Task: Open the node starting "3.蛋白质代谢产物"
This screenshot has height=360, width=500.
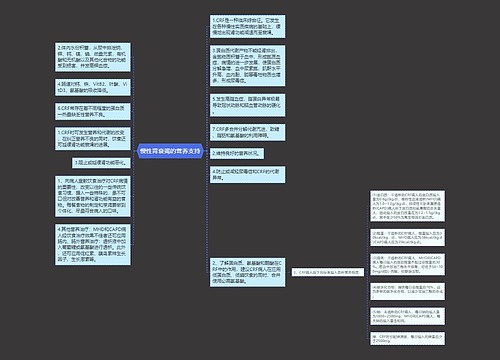Action: [247, 66]
